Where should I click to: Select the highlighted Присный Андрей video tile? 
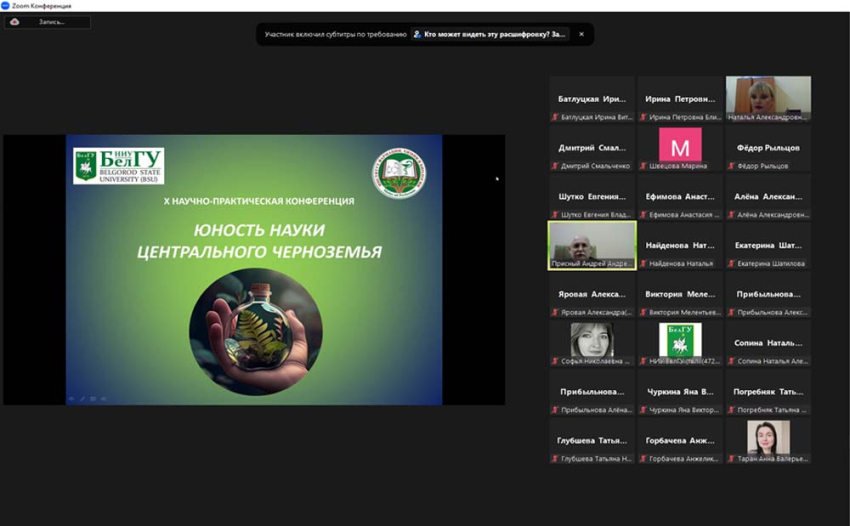[x=592, y=245]
